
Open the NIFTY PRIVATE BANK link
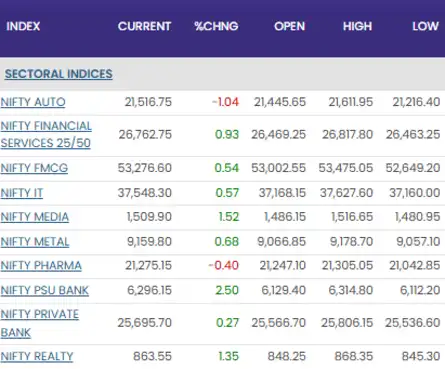coord(40,323)
